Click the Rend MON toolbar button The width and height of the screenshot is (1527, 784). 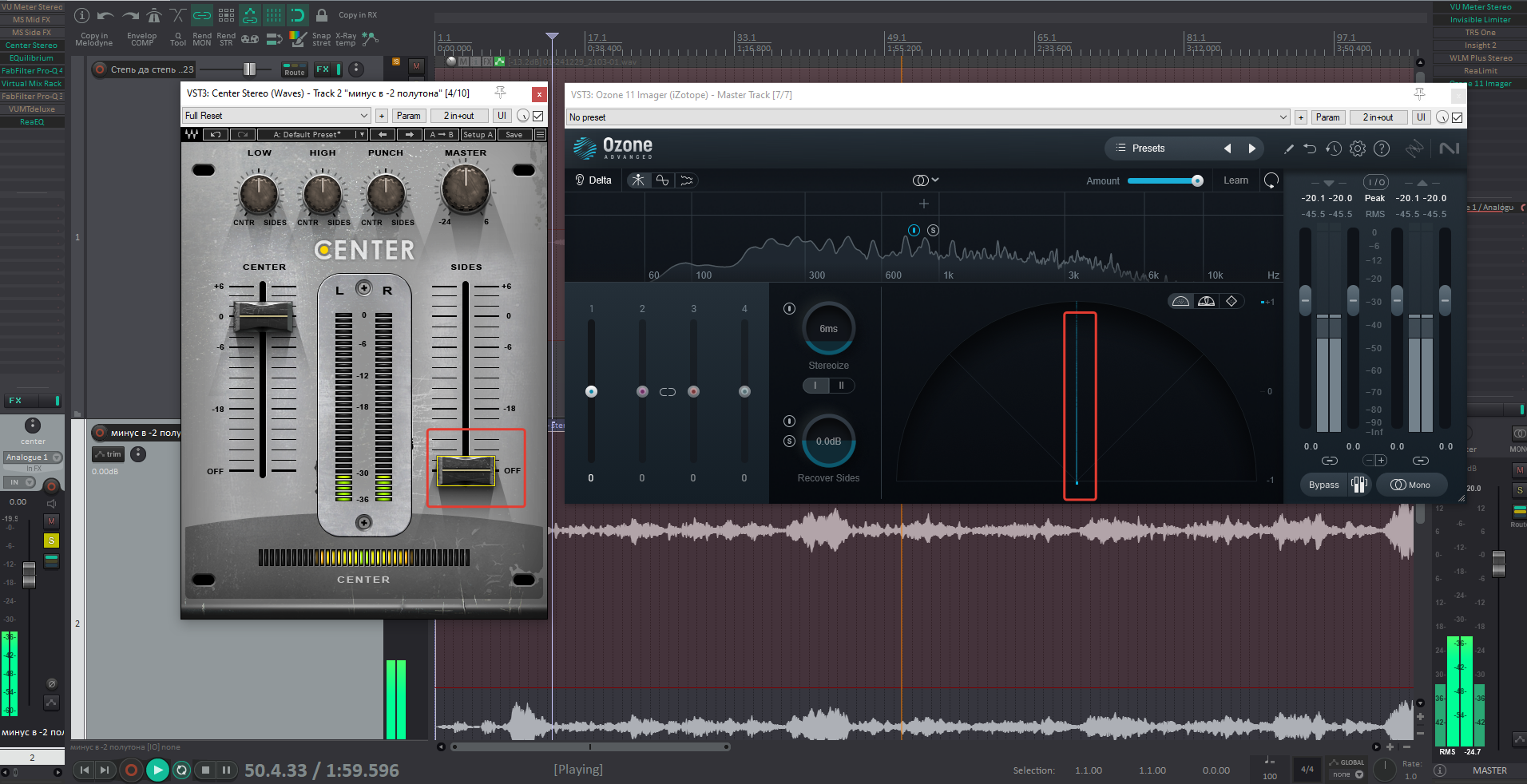tap(202, 39)
